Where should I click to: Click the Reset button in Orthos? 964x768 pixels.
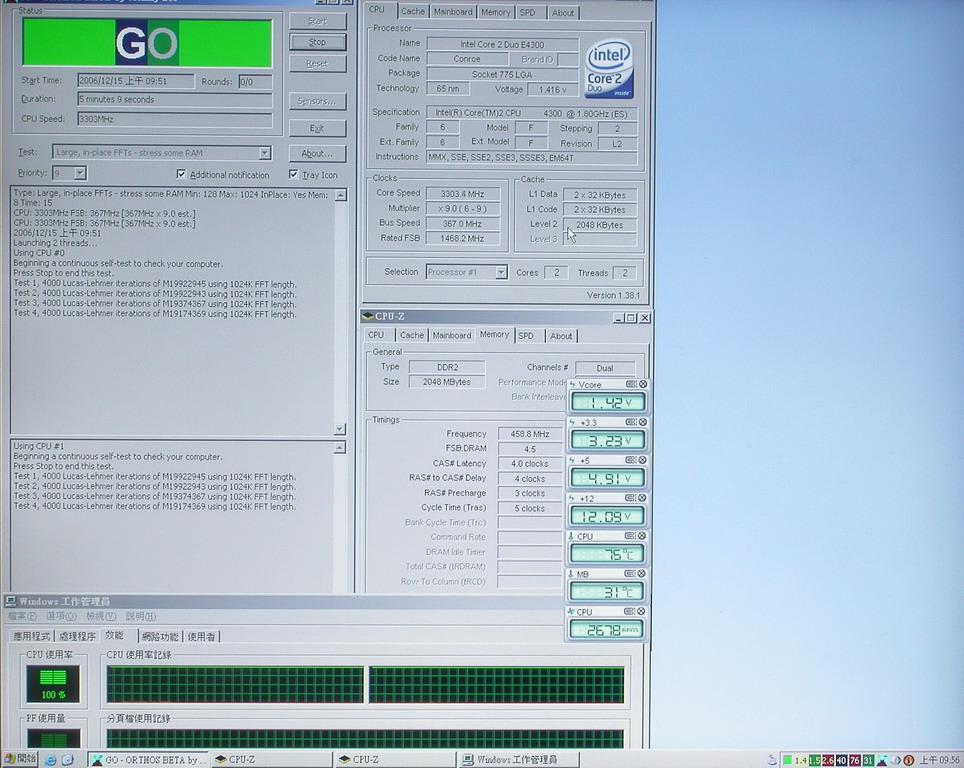pyautogui.click(x=317, y=63)
